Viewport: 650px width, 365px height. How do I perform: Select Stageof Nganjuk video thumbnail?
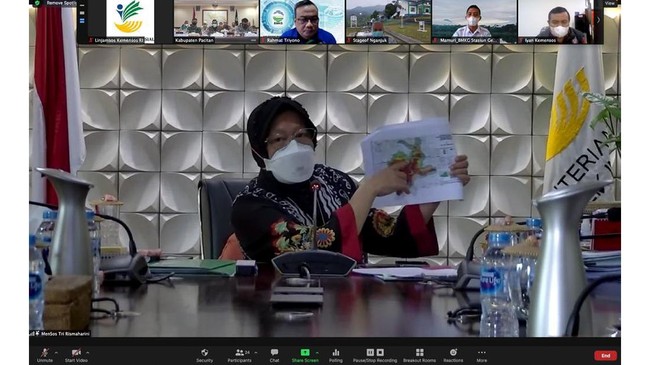click(x=388, y=22)
